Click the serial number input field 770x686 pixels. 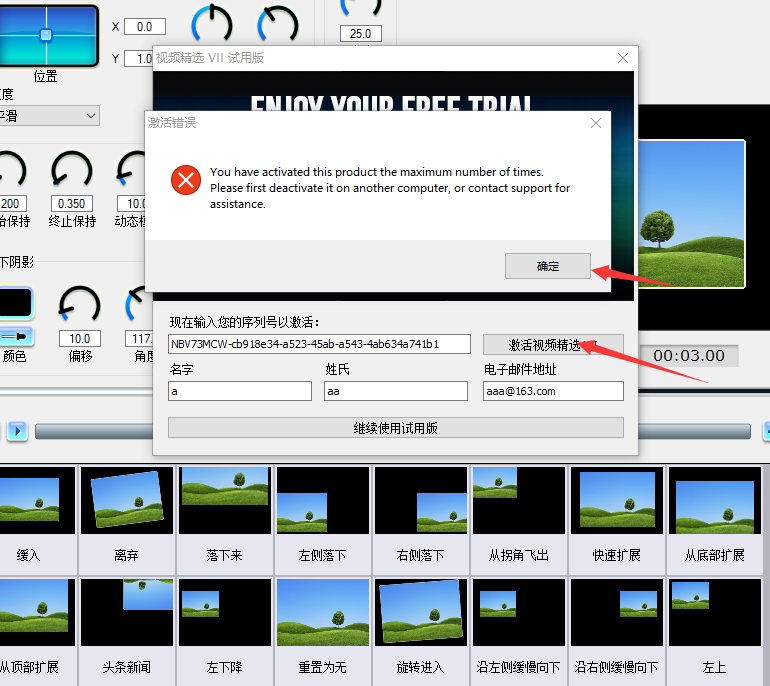click(x=318, y=344)
